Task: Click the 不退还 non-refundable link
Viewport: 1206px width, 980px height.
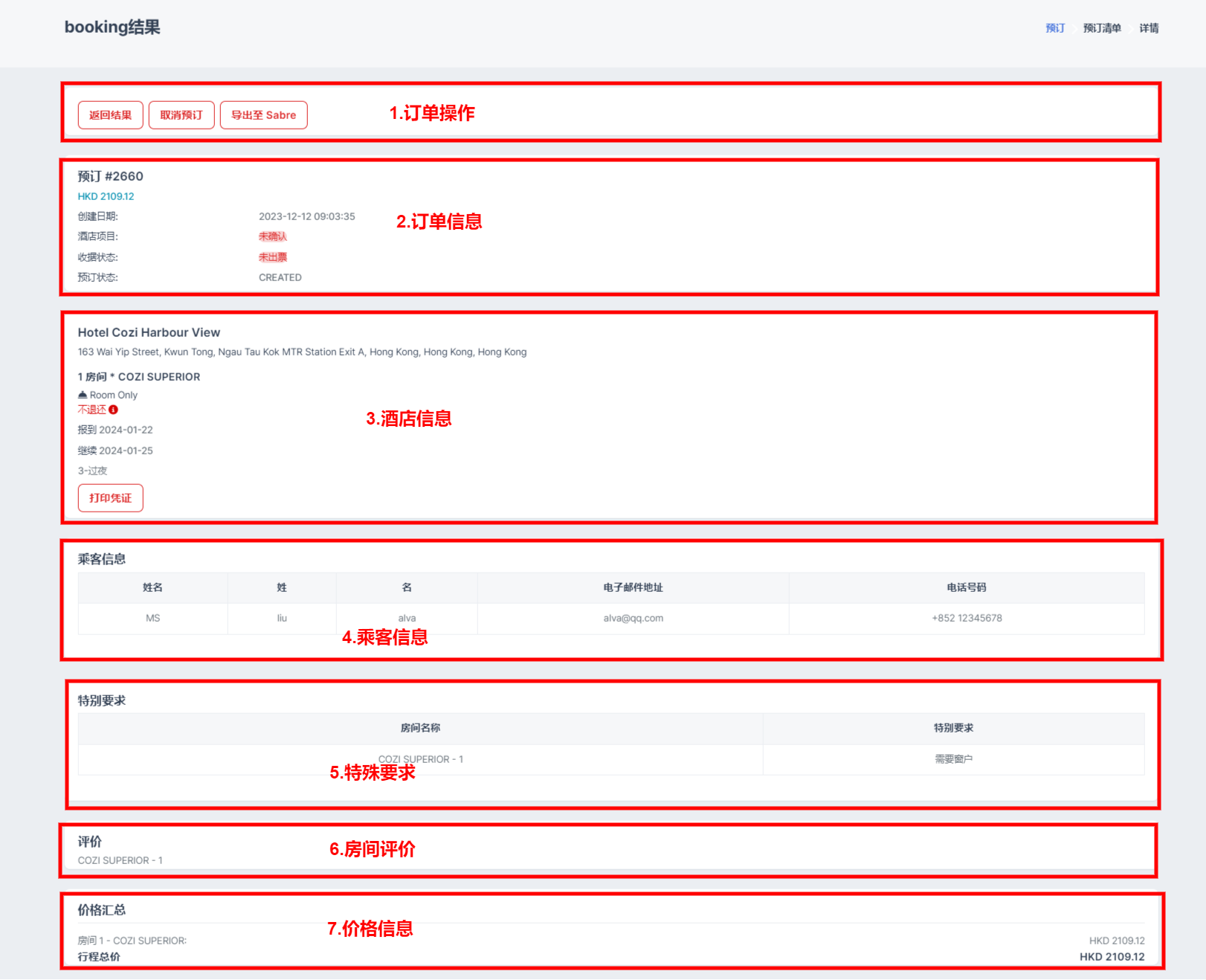Action: click(x=92, y=410)
